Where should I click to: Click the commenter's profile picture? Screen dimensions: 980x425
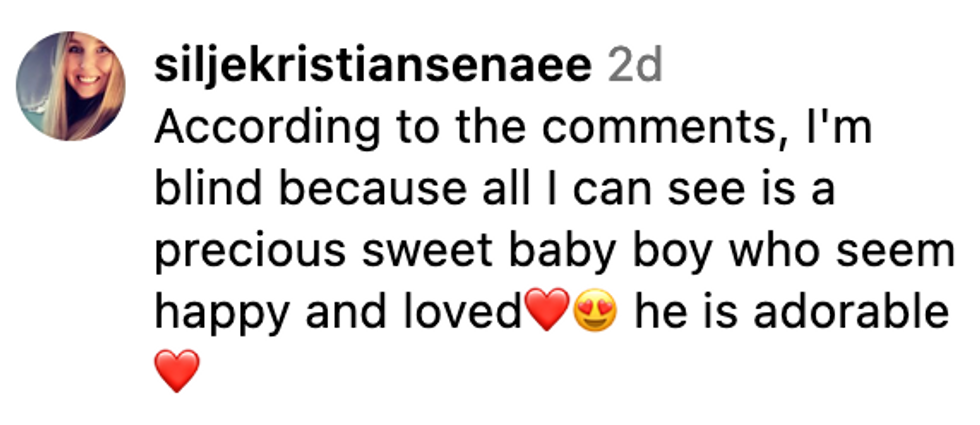click(72, 83)
